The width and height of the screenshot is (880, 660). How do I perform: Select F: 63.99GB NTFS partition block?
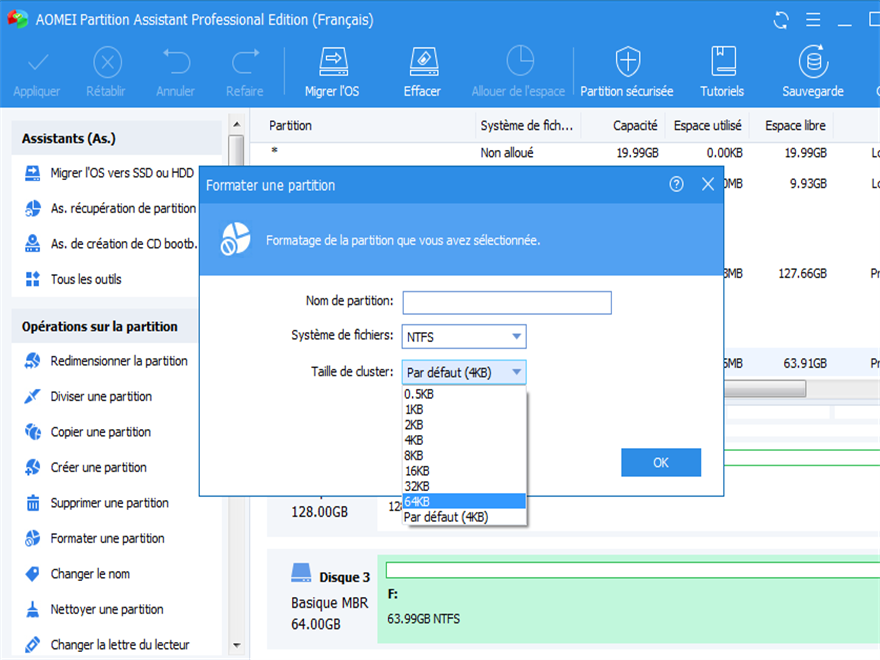click(x=629, y=599)
